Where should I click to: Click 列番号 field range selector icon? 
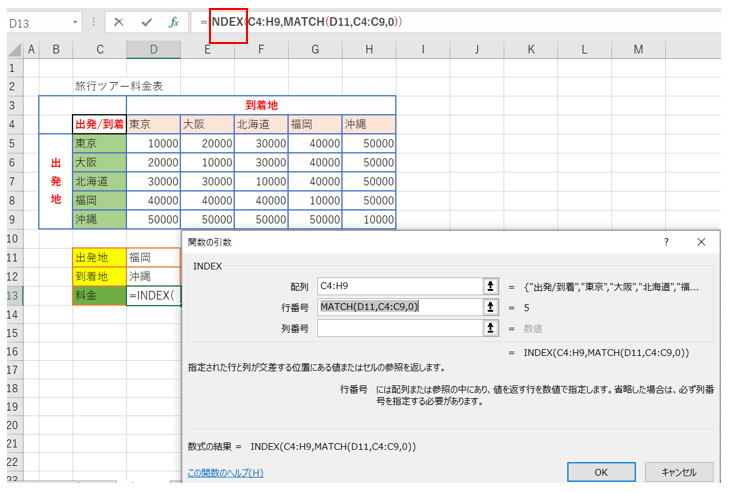point(490,327)
